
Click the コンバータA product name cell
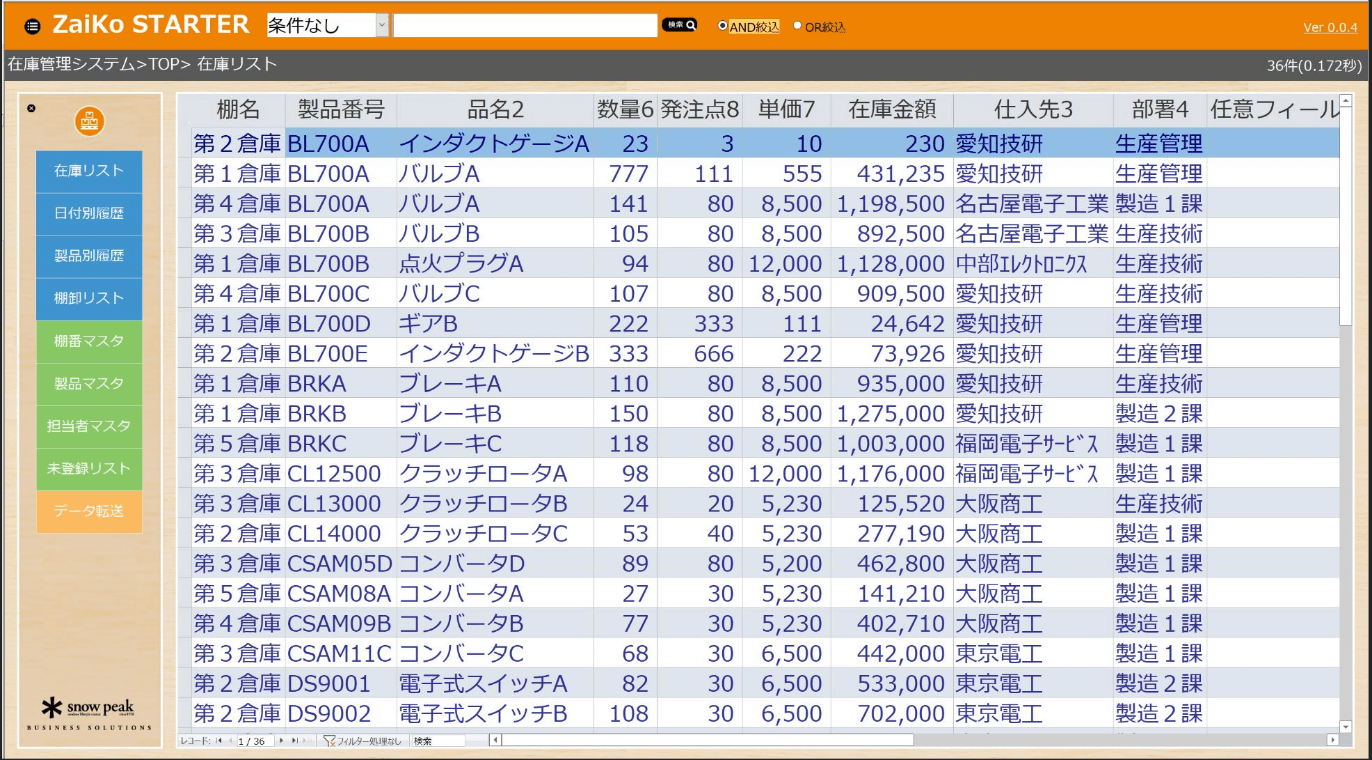495,593
